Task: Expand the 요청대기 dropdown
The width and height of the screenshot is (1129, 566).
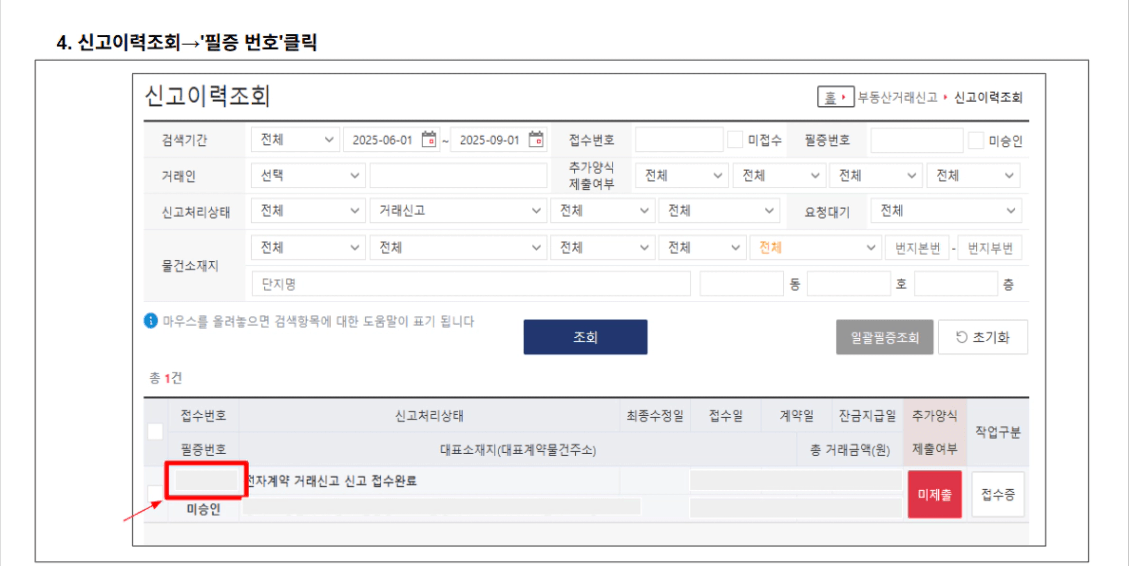Action: coord(945,211)
